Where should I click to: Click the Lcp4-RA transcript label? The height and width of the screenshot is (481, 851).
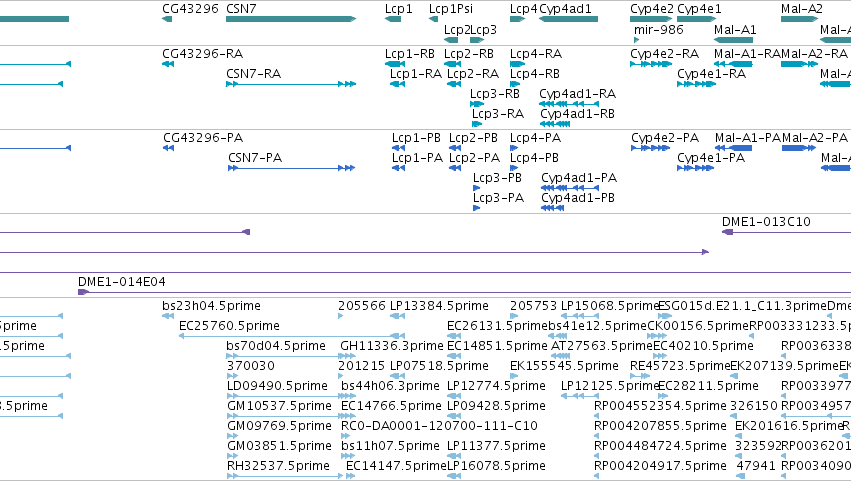point(536,54)
